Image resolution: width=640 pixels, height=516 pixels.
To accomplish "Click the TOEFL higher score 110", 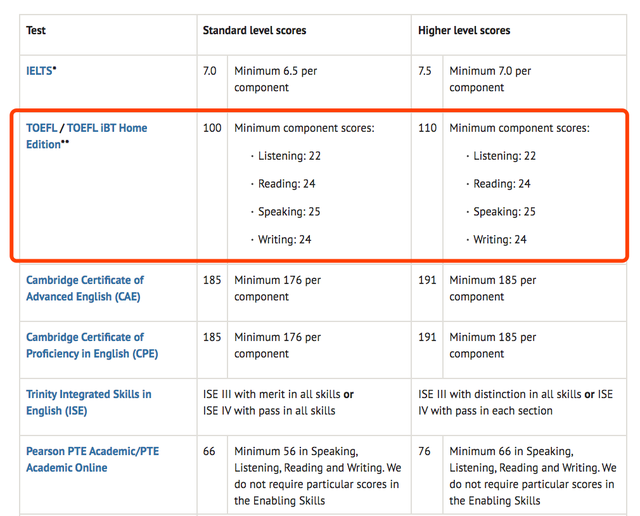I will 428,128.
